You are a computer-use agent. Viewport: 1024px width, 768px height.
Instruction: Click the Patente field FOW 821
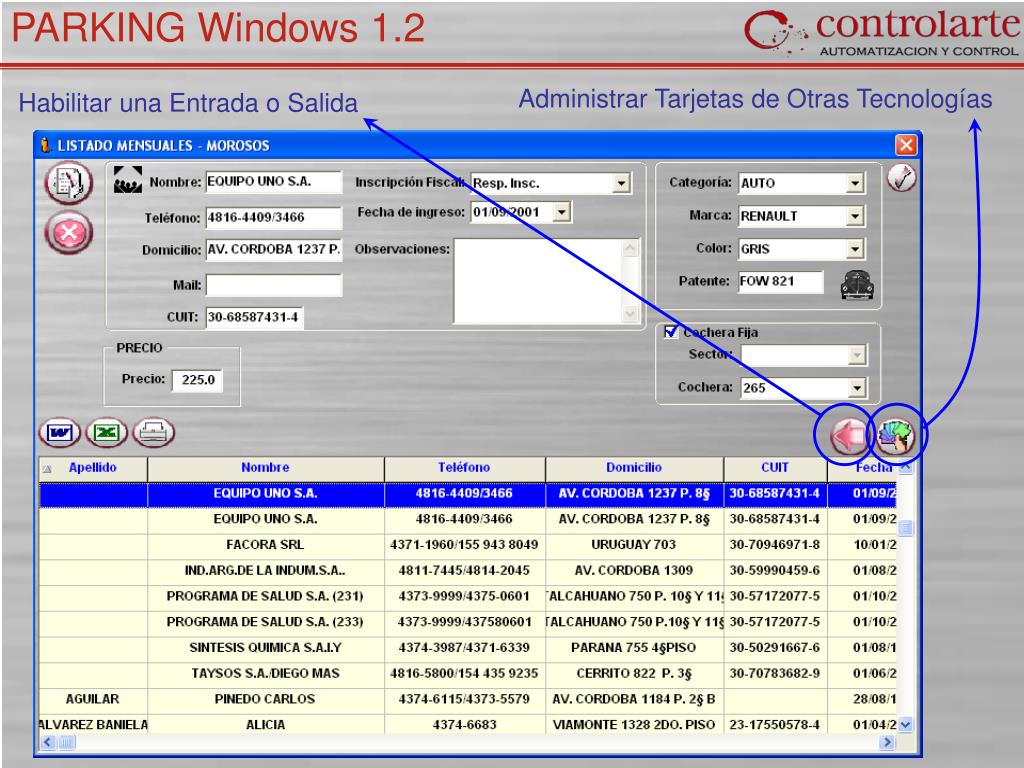(780, 281)
